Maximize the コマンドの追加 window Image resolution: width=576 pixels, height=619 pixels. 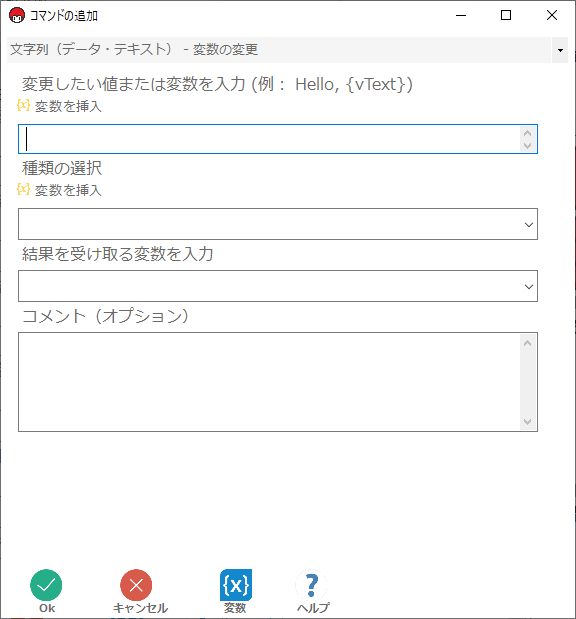[506, 15]
